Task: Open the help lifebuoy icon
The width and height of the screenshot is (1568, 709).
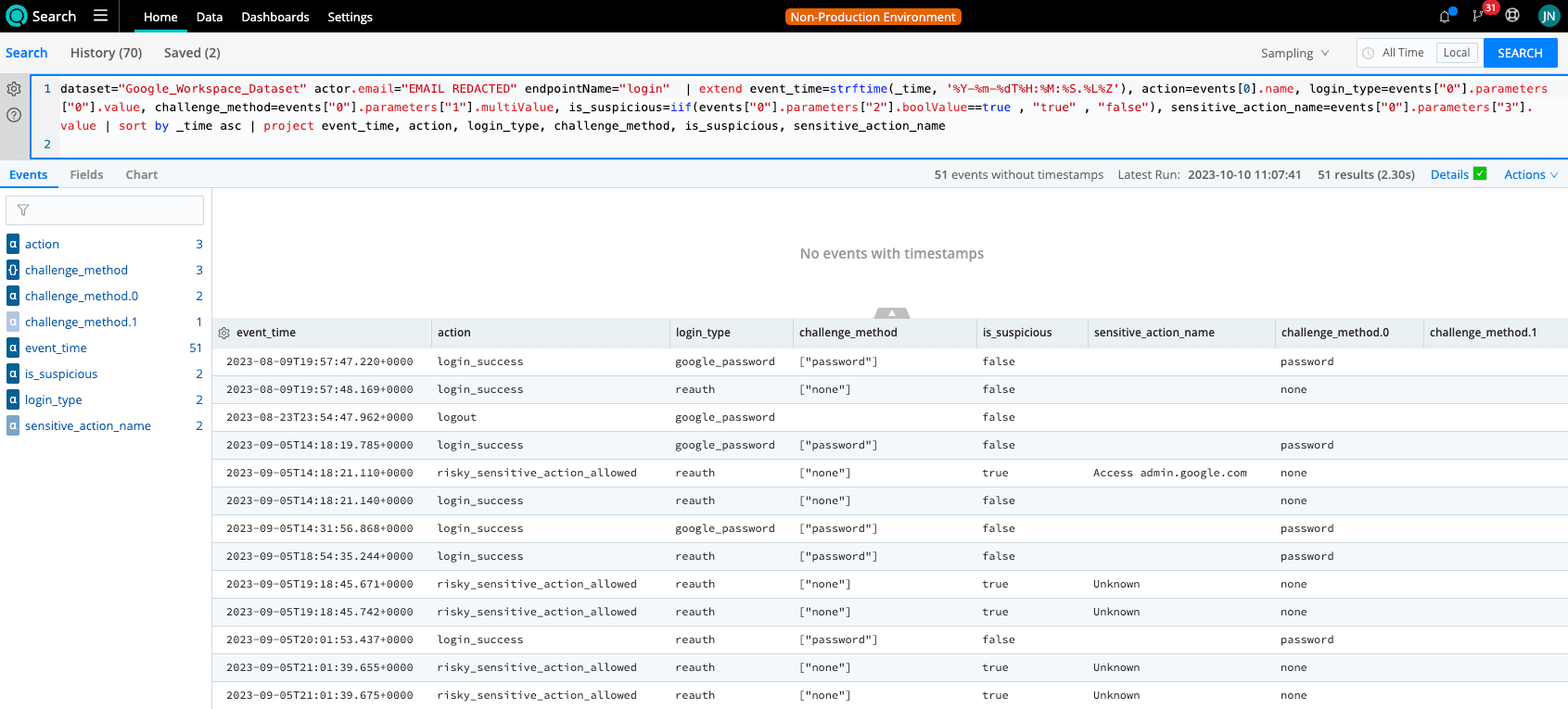Action: (x=1512, y=16)
